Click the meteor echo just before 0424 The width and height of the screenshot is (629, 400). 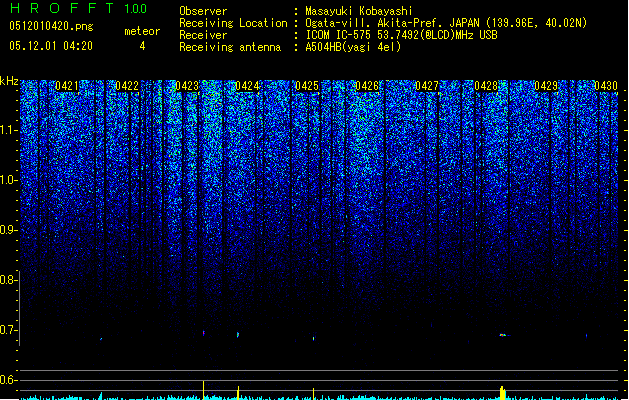coord(238,335)
